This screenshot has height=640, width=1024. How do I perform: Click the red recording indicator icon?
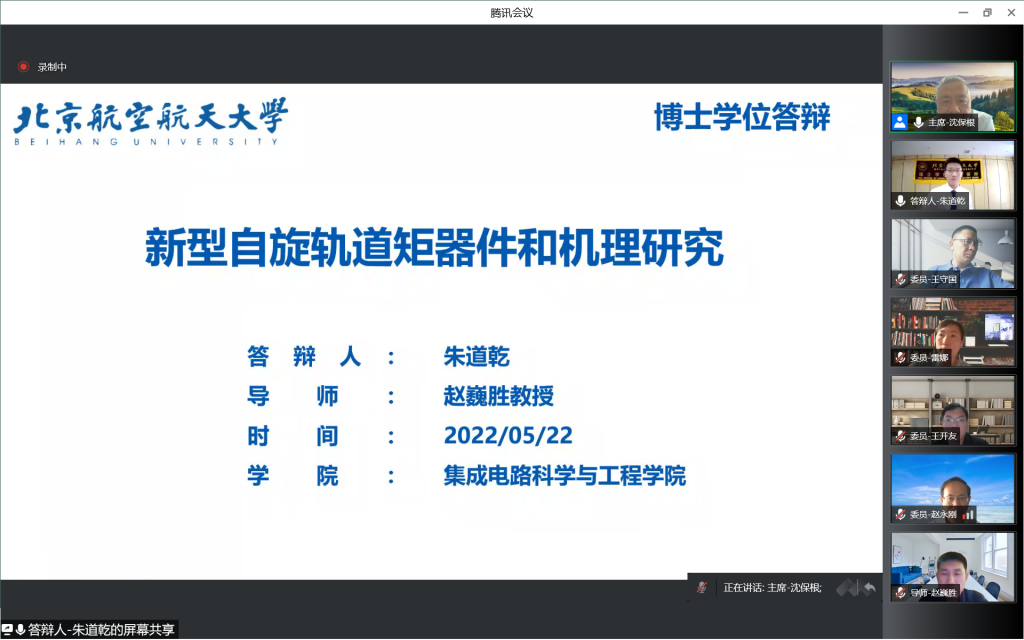23,67
